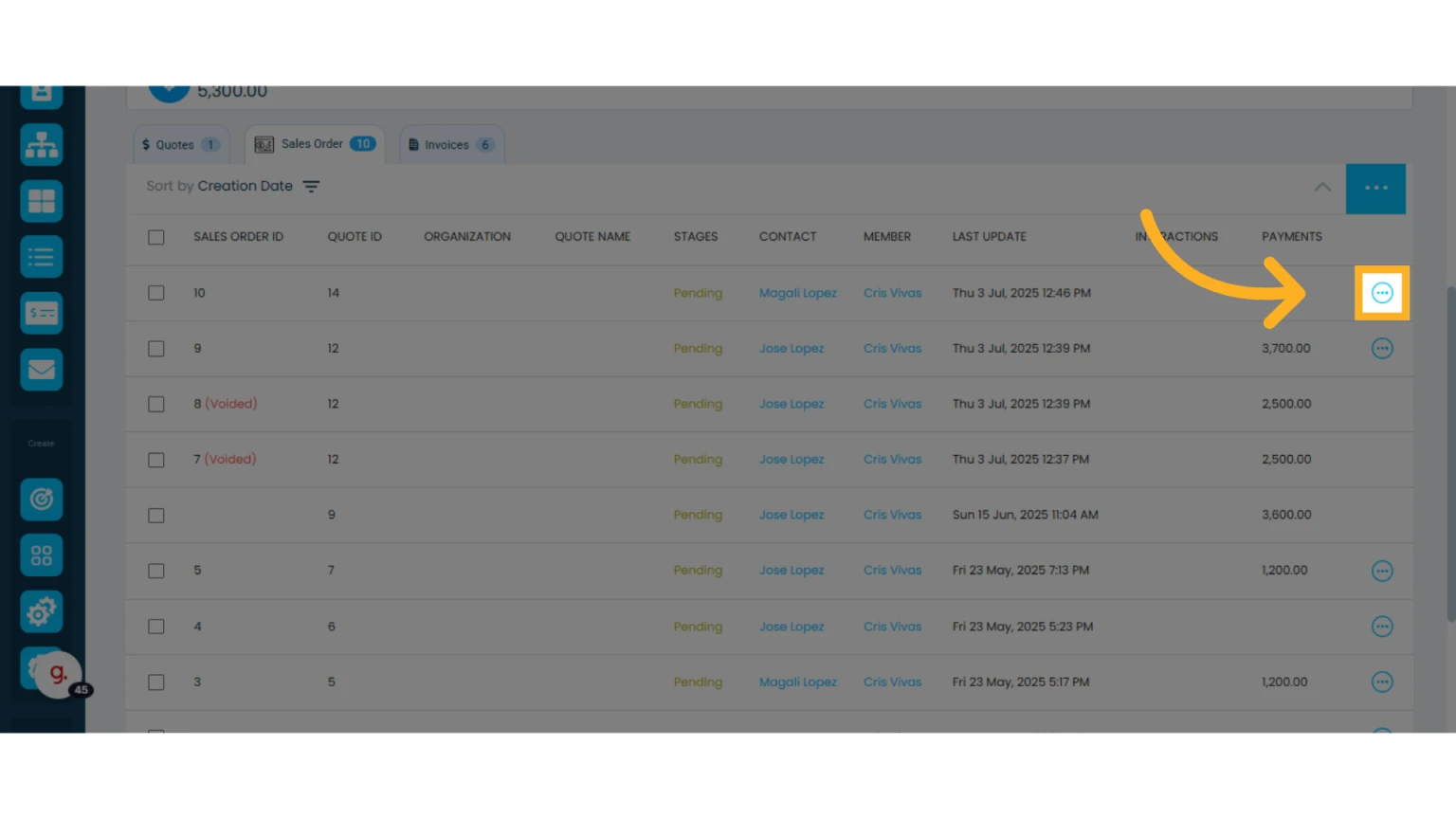
Task: Click payment amount 3,700.00
Action: coord(1285,348)
